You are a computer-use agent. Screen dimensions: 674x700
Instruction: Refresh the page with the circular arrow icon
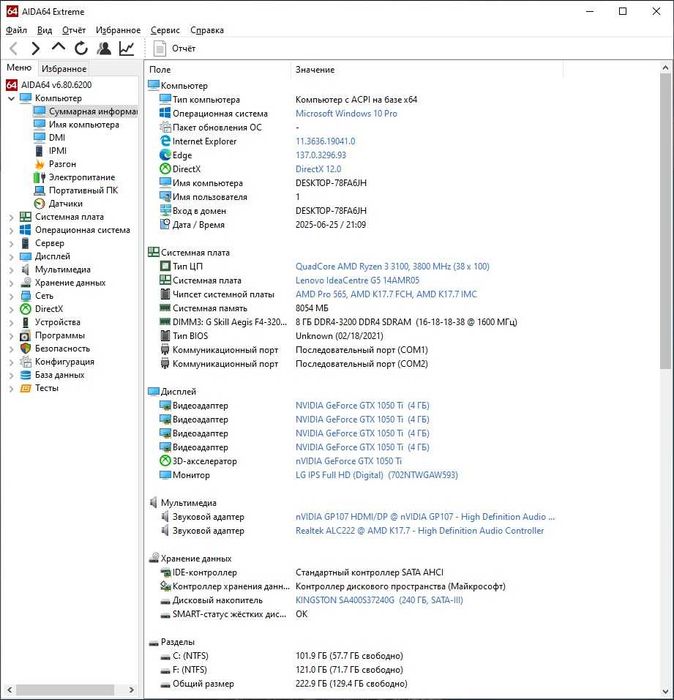pos(81,48)
